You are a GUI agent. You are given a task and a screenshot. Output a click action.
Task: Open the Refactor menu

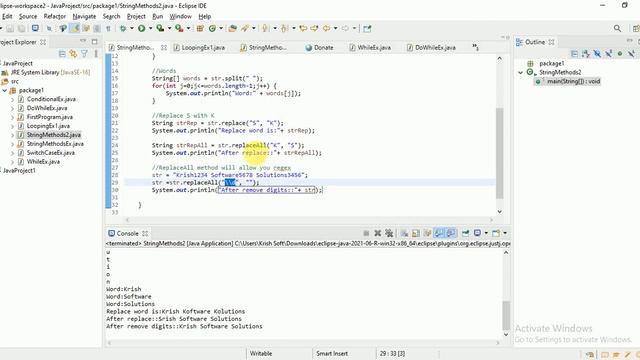click(55, 16)
